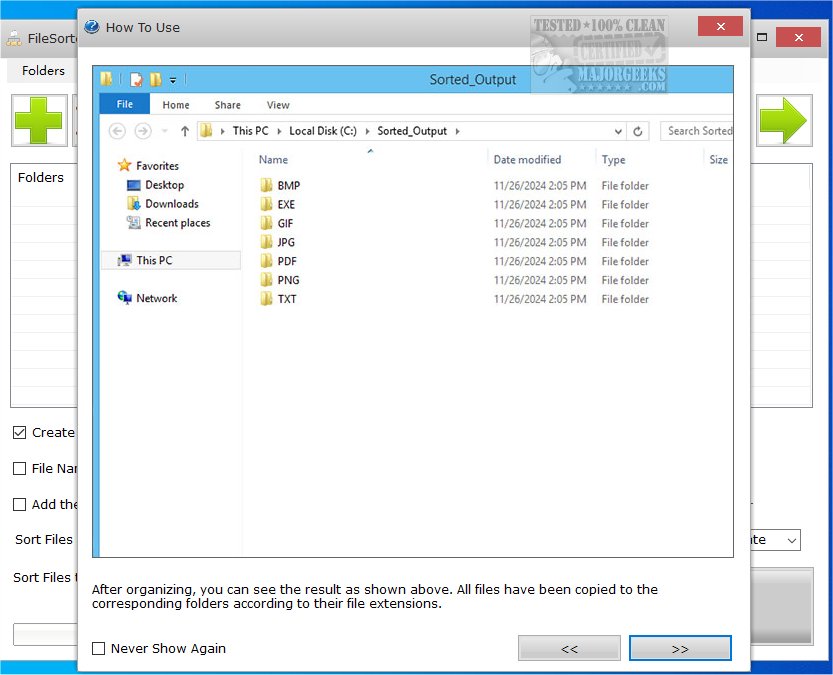The height and width of the screenshot is (675, 833).
Task: Expand the address bar history dropdown
Action: tap(618, 131)
